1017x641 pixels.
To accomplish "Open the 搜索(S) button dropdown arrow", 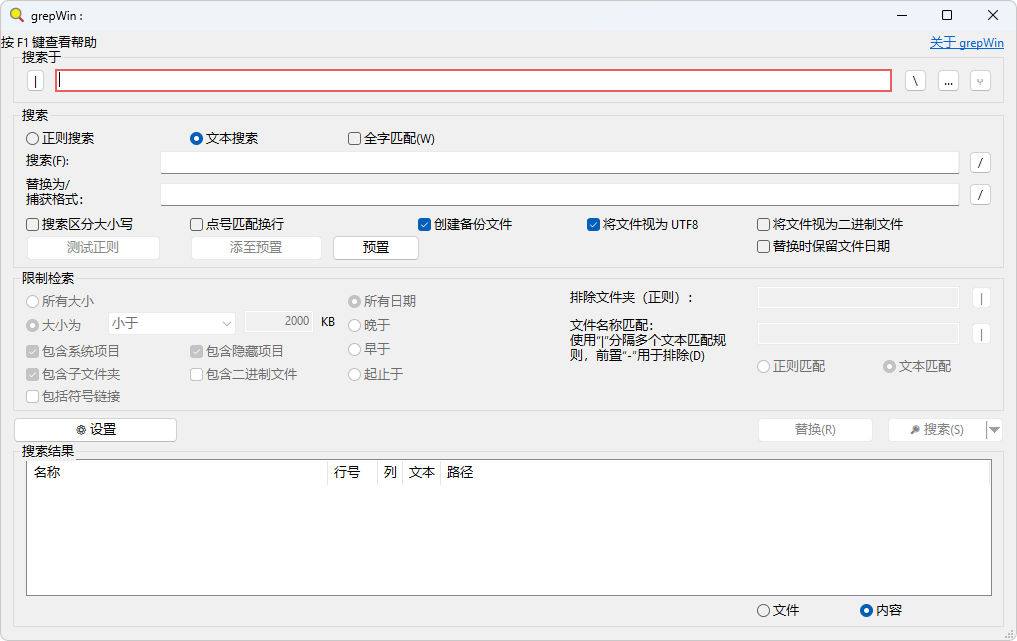I will click(x=994, y=429).
